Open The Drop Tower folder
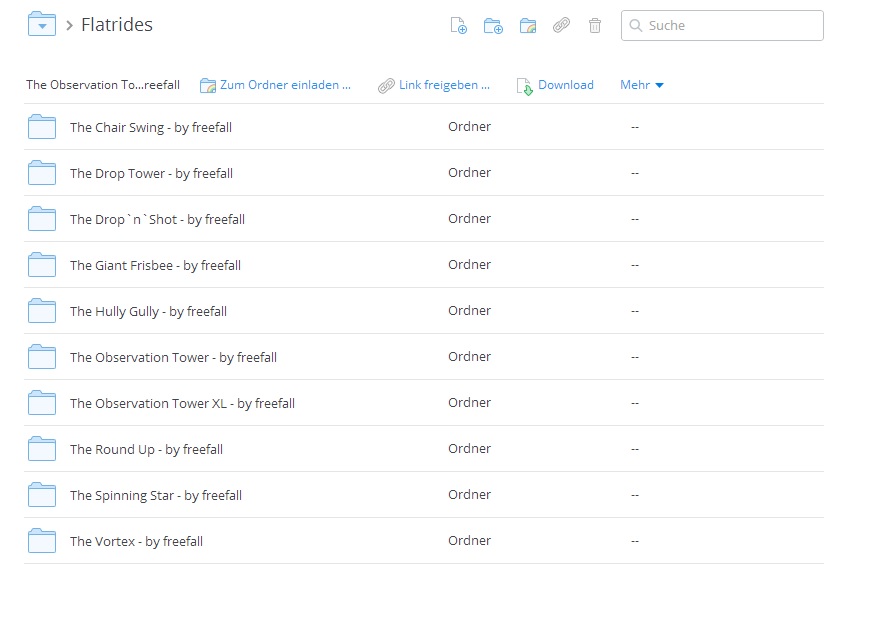872x643 pixels. coord(151,173)
